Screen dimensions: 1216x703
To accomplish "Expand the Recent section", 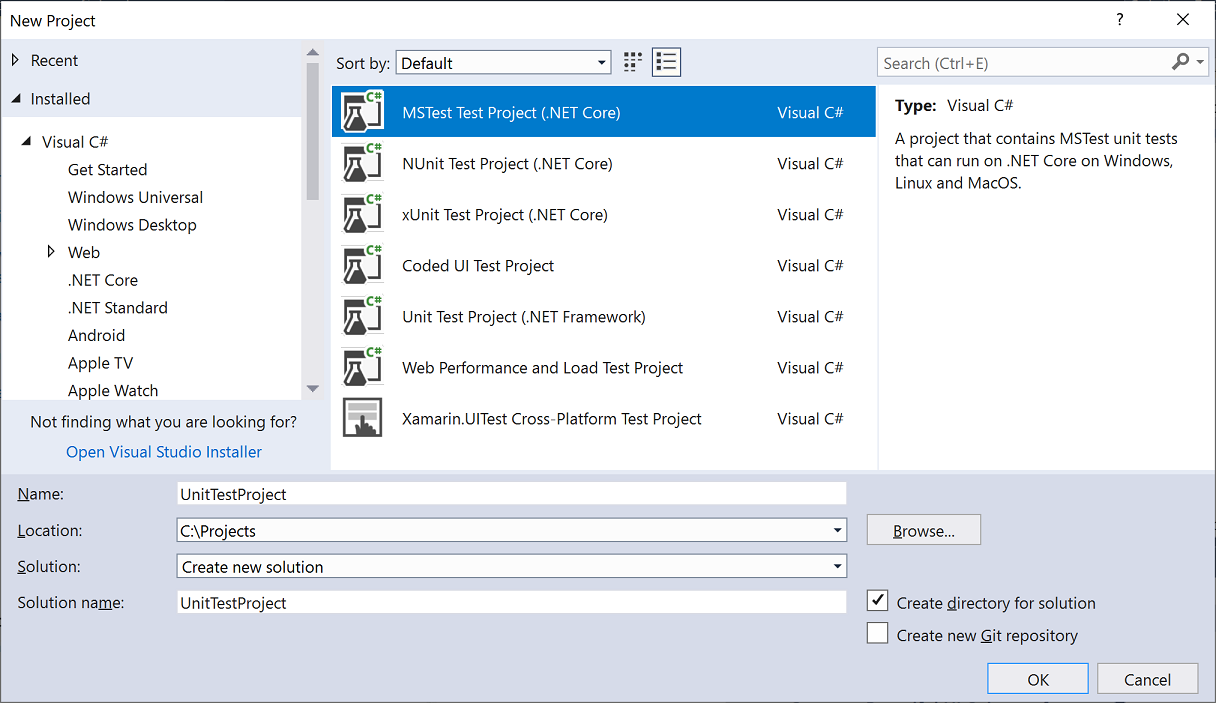I will coord(15,60).
